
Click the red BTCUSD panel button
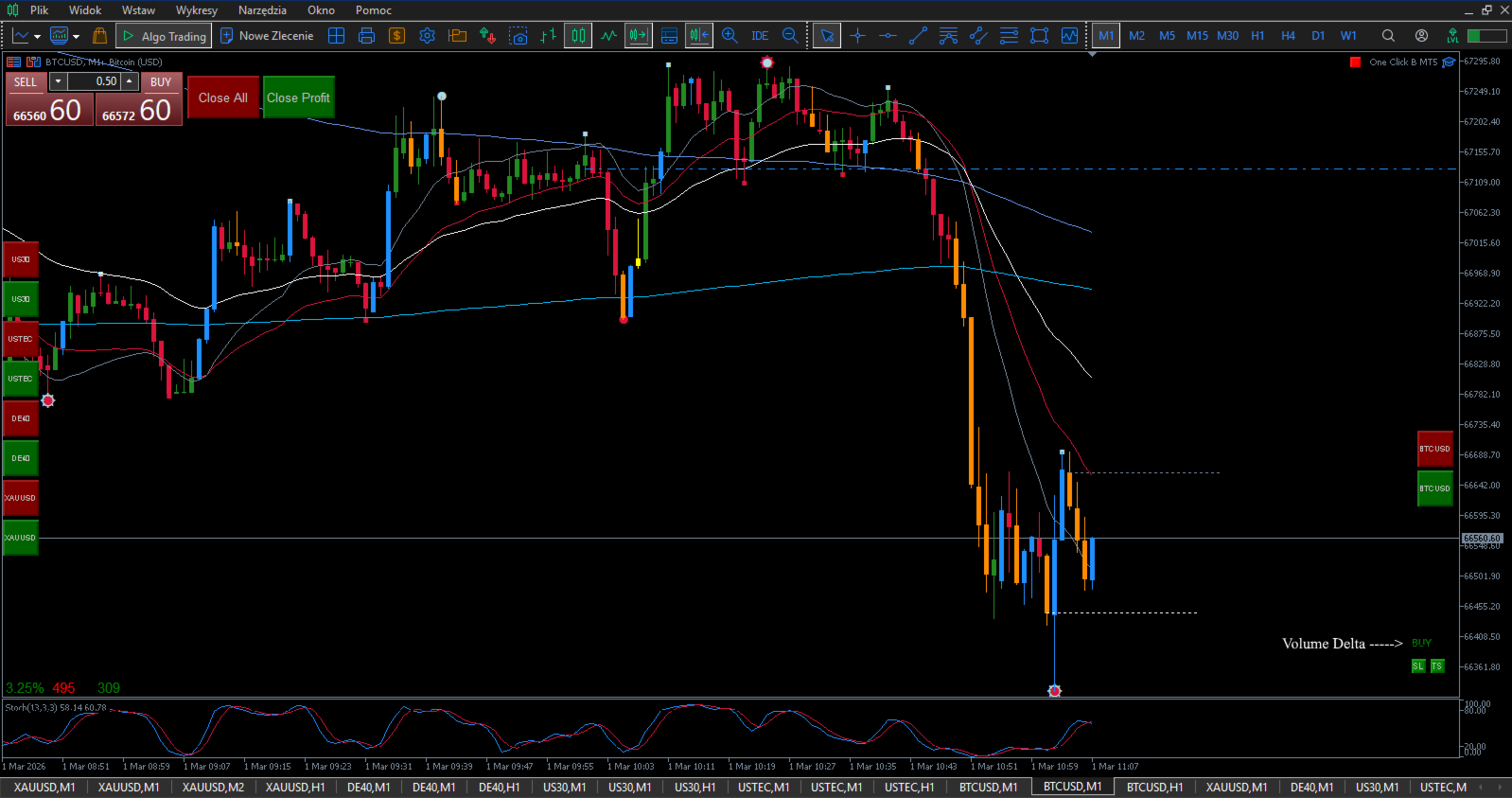[1434, 449]
